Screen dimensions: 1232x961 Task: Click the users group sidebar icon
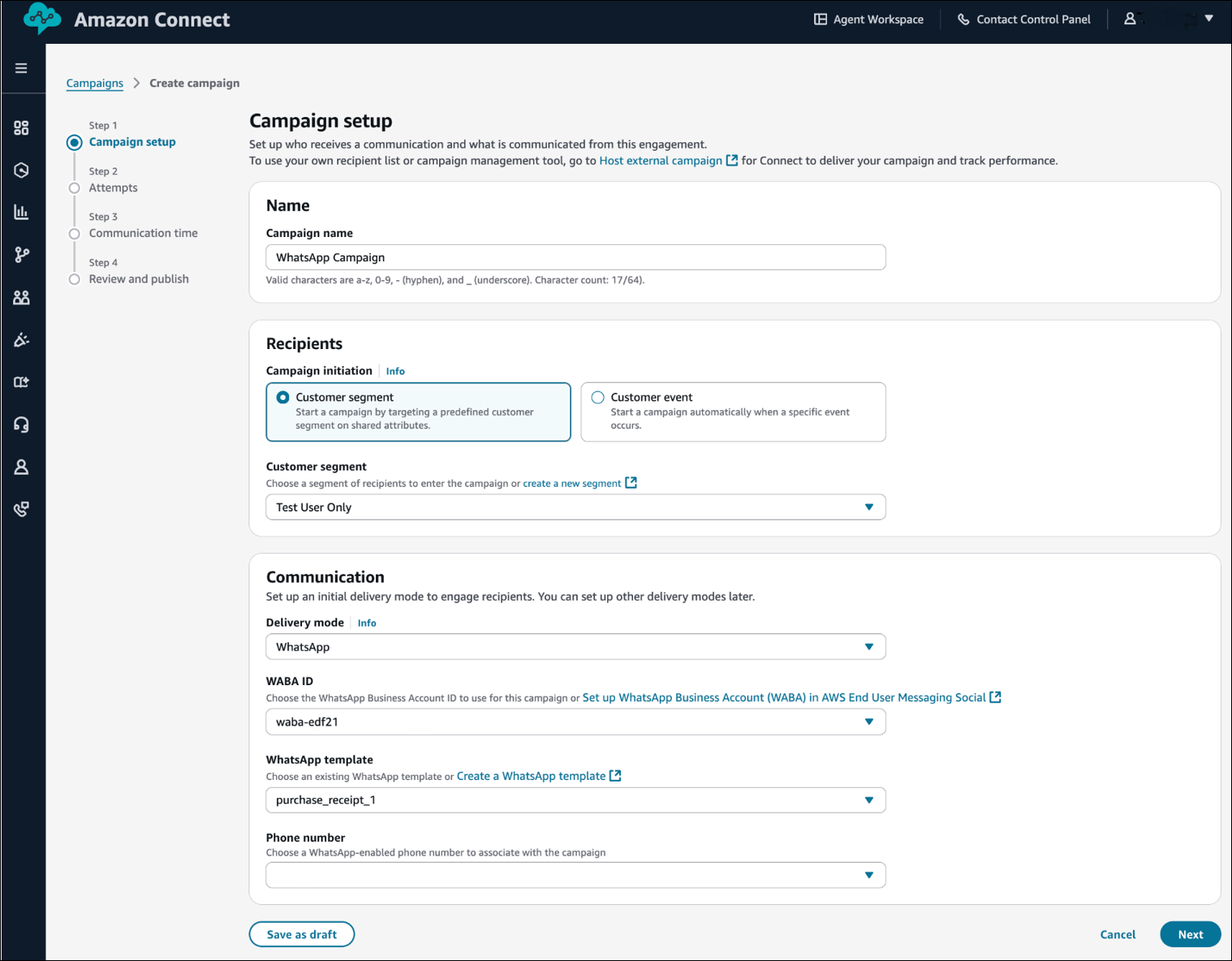click(21, 298)
